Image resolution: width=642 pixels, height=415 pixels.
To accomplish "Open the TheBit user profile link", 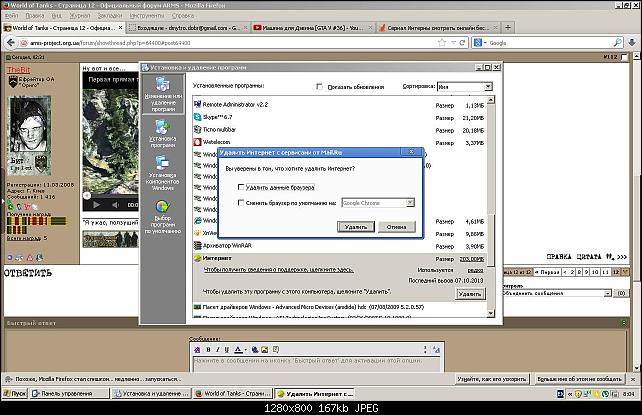I will [18, 70].
